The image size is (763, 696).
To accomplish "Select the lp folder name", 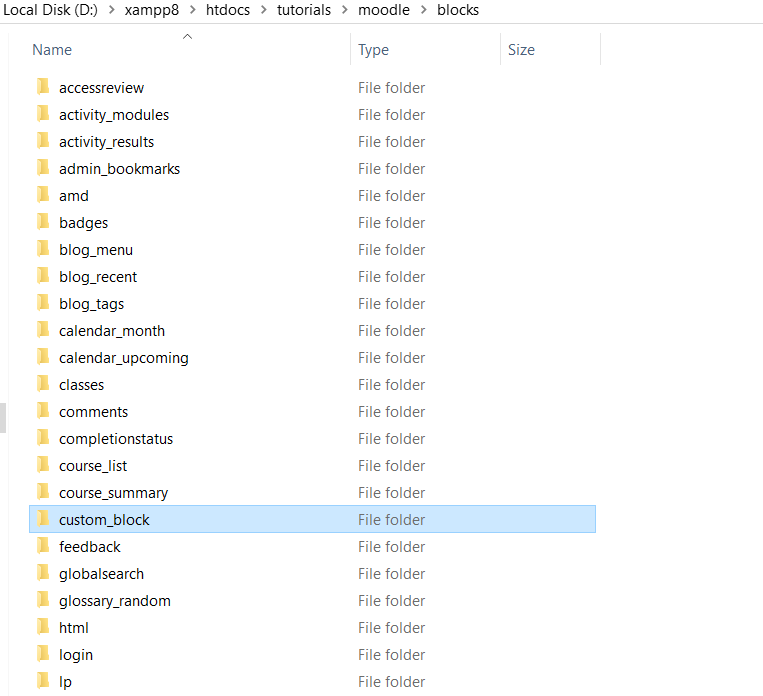I will (66, 682).
